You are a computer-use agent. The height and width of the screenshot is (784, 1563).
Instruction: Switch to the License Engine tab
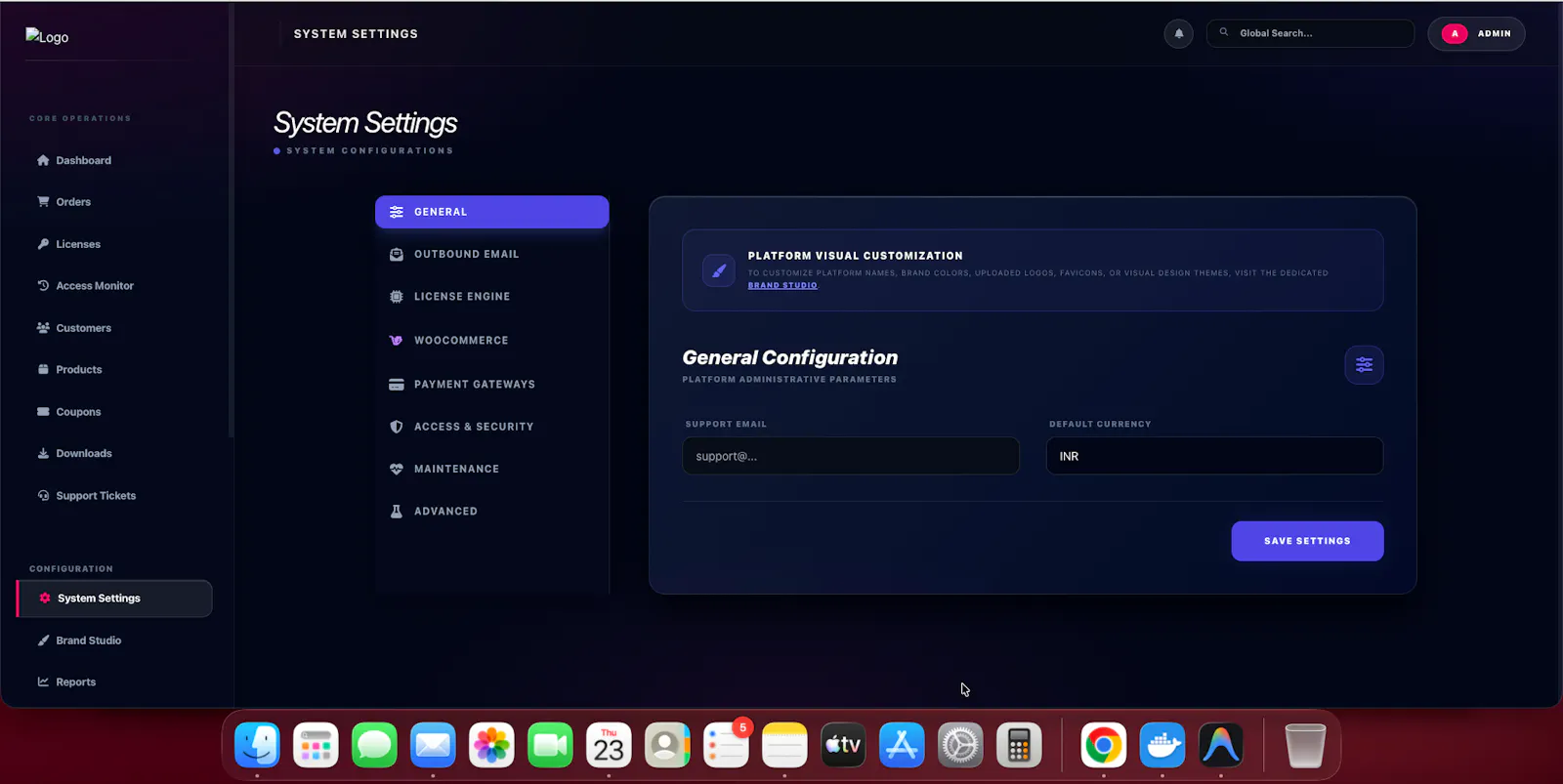tap(492, 297)
